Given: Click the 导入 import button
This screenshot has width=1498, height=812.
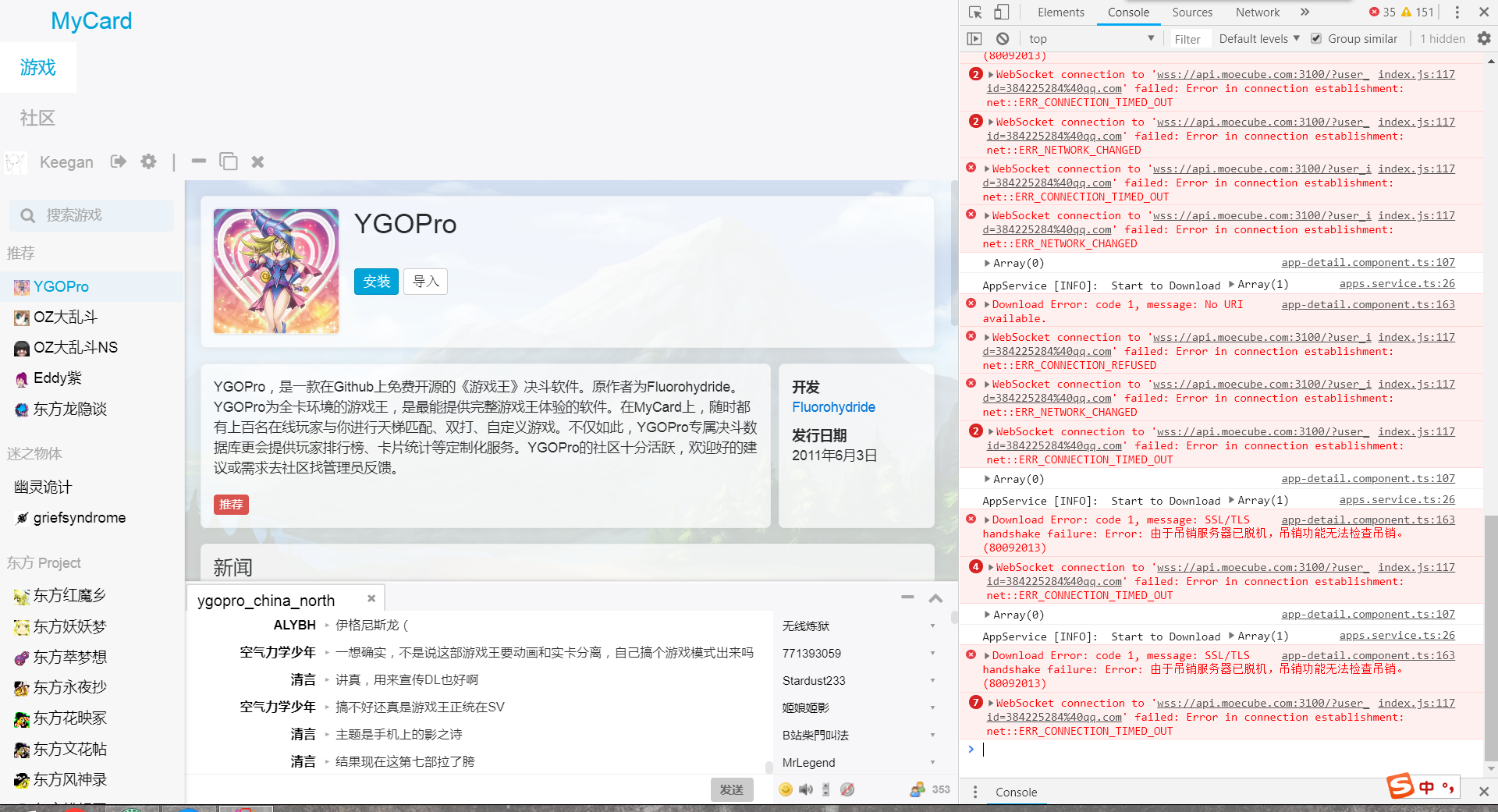Looking at the screenshot, I should (425, 282).
